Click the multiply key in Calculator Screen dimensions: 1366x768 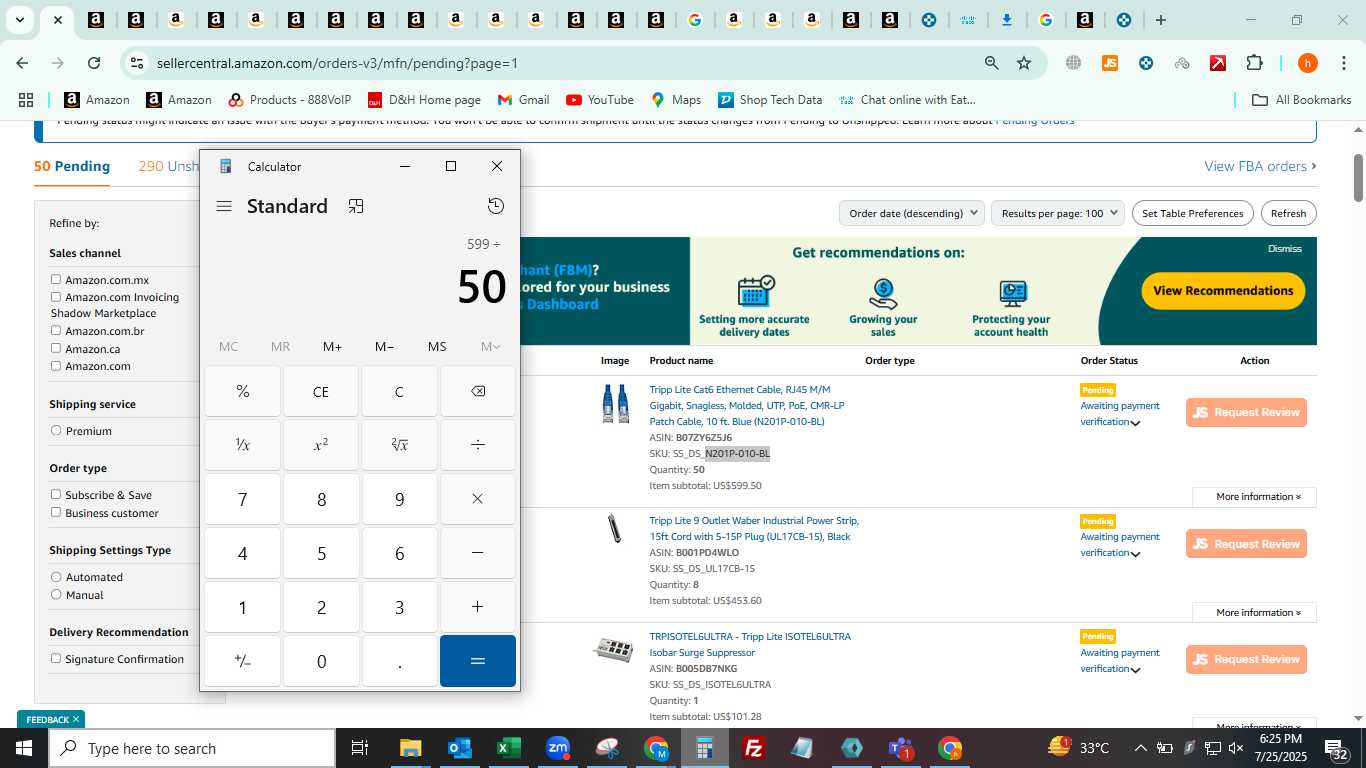point(478,499)
